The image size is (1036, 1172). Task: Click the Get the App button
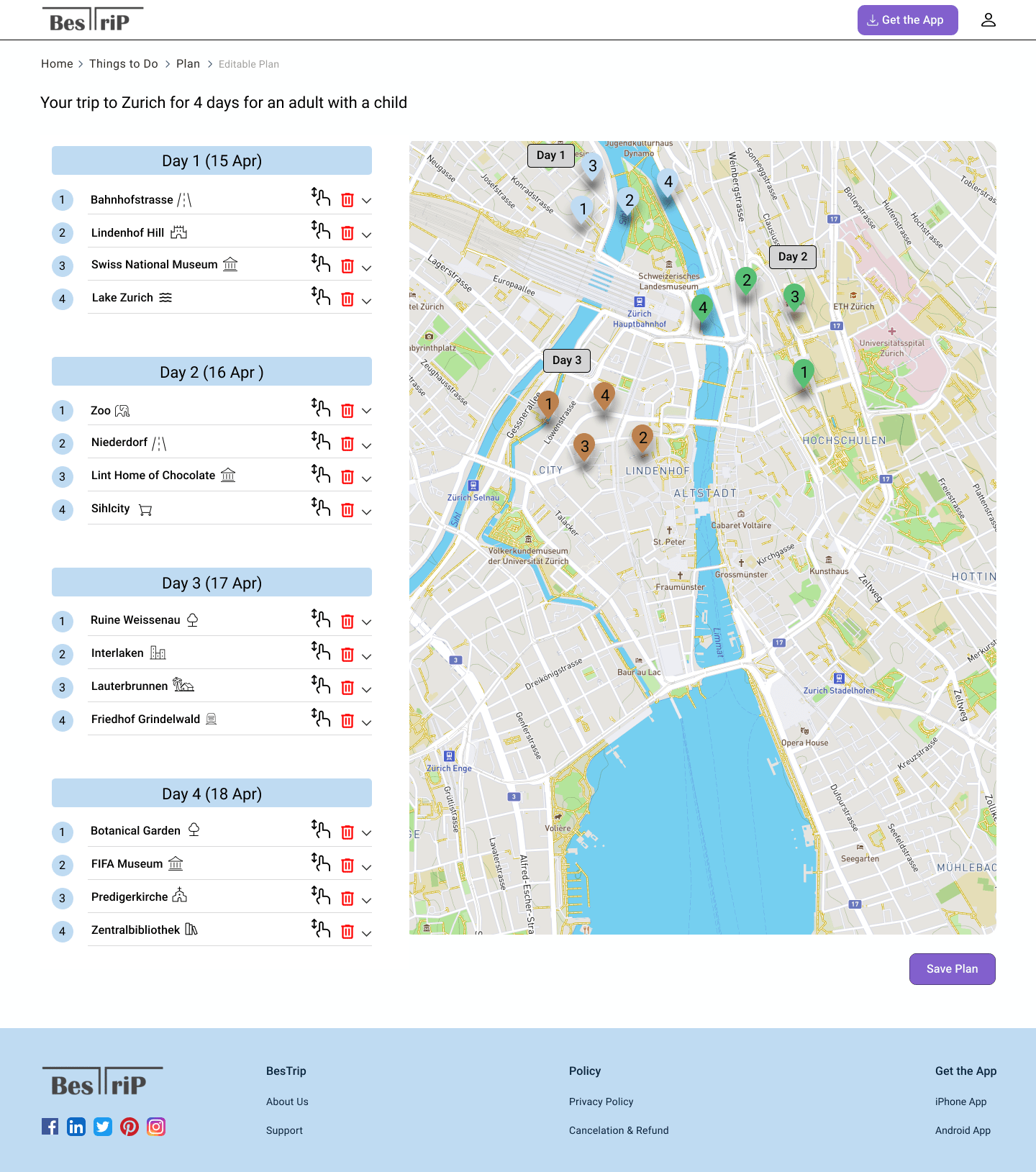[x=907, y=20]
